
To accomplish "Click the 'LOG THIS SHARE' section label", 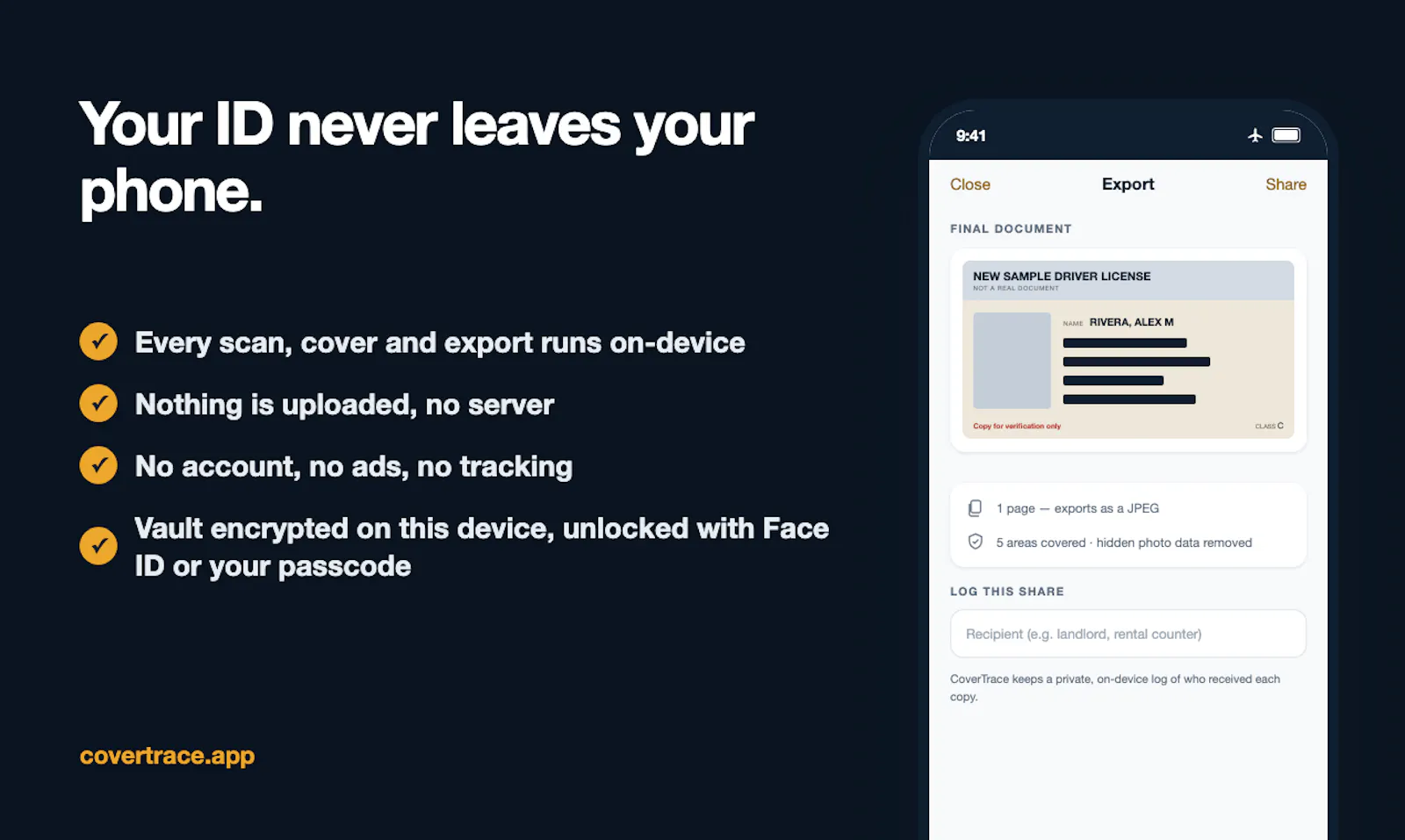I will (x=1006, y=592).
